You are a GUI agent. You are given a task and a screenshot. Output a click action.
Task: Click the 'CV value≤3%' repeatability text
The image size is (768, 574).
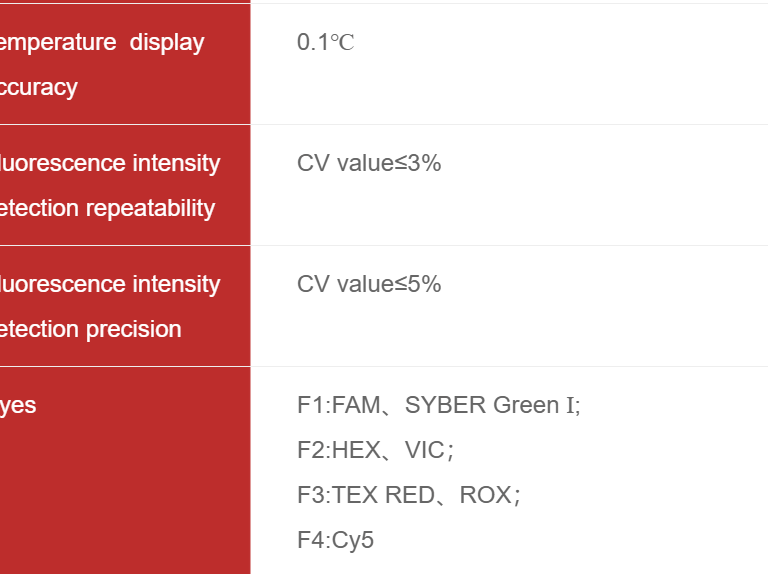[369, 163]
